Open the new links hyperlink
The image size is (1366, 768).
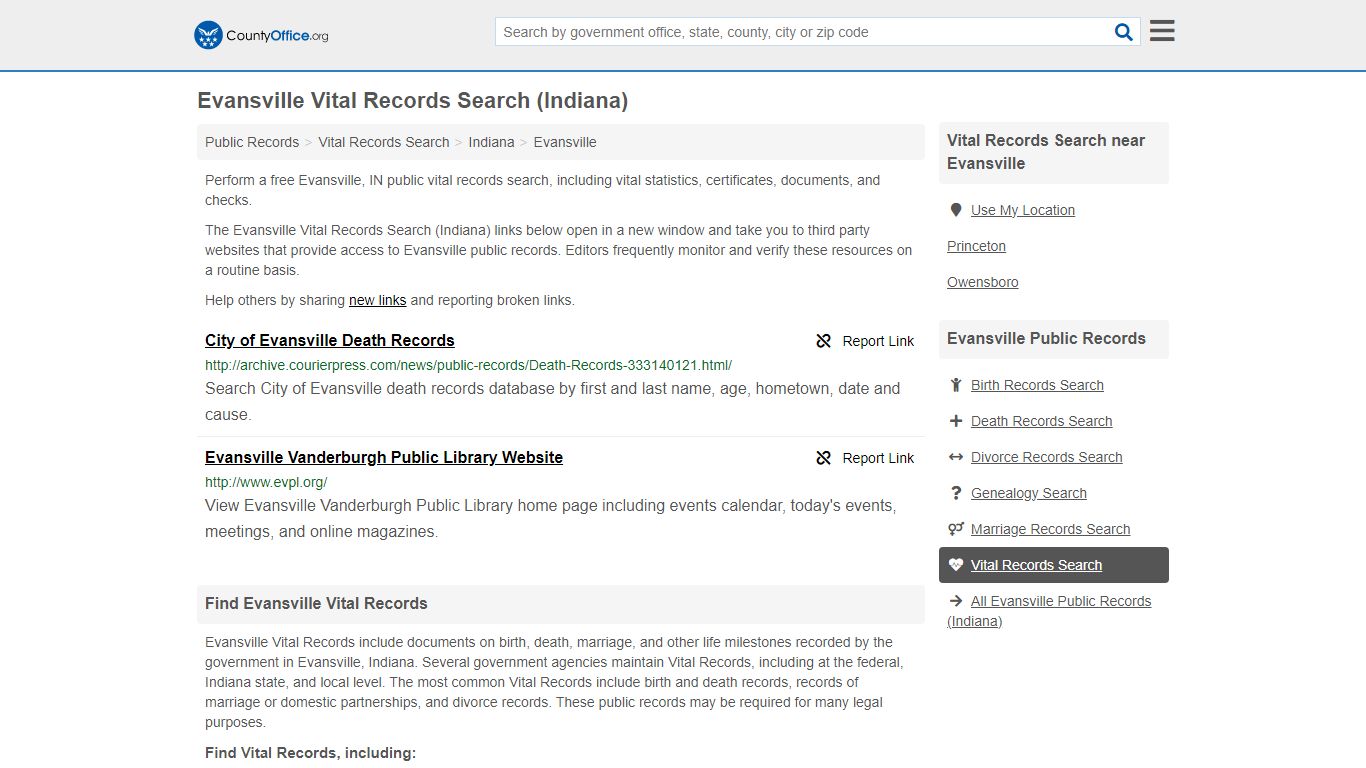(377, 300)
